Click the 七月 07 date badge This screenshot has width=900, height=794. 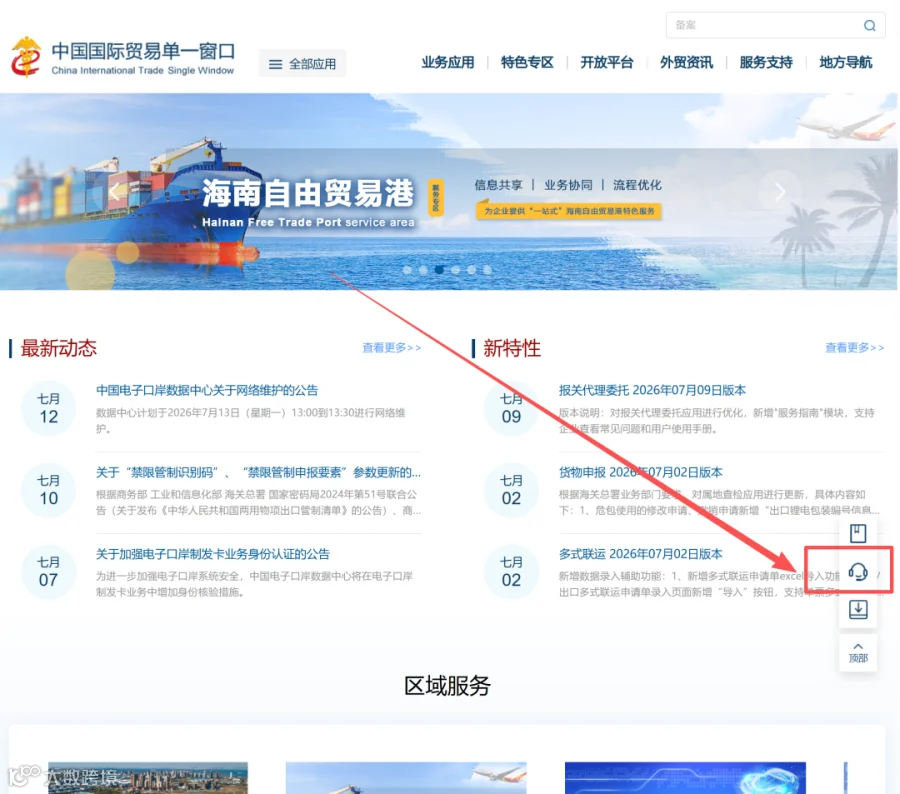coord(49,572)
